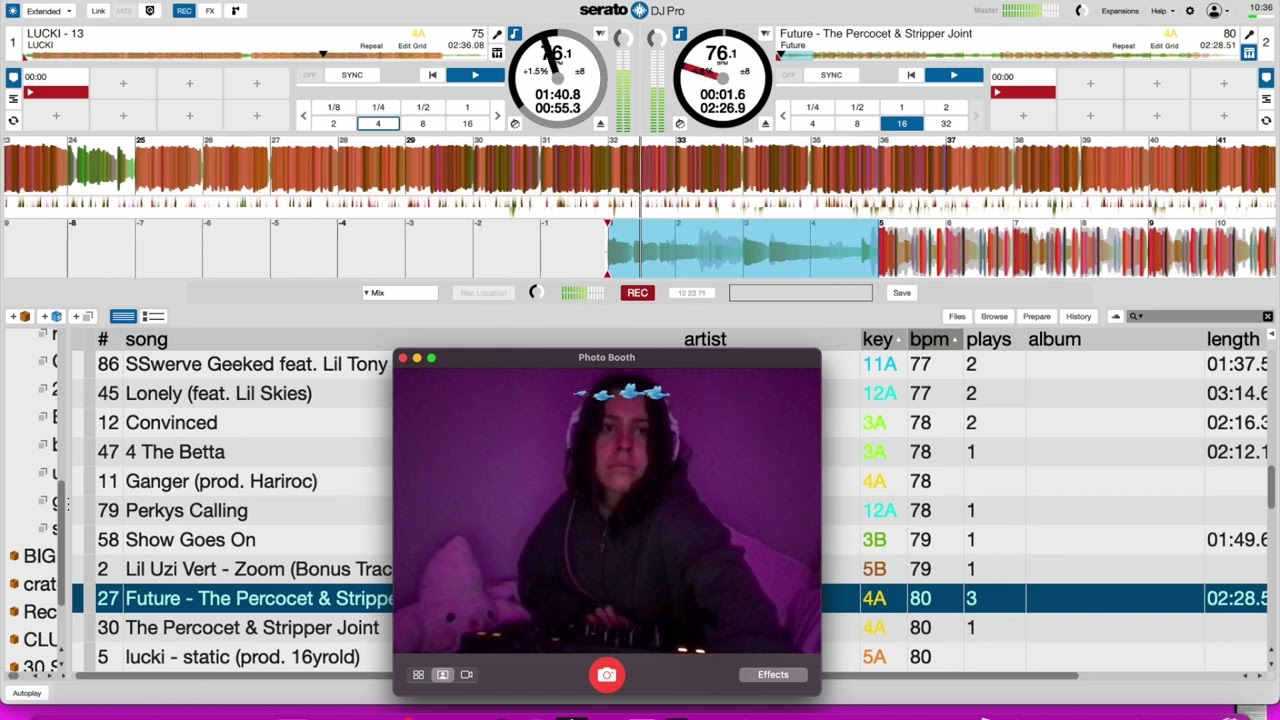Click the microphone icon on right deck

click(1249, 35)
